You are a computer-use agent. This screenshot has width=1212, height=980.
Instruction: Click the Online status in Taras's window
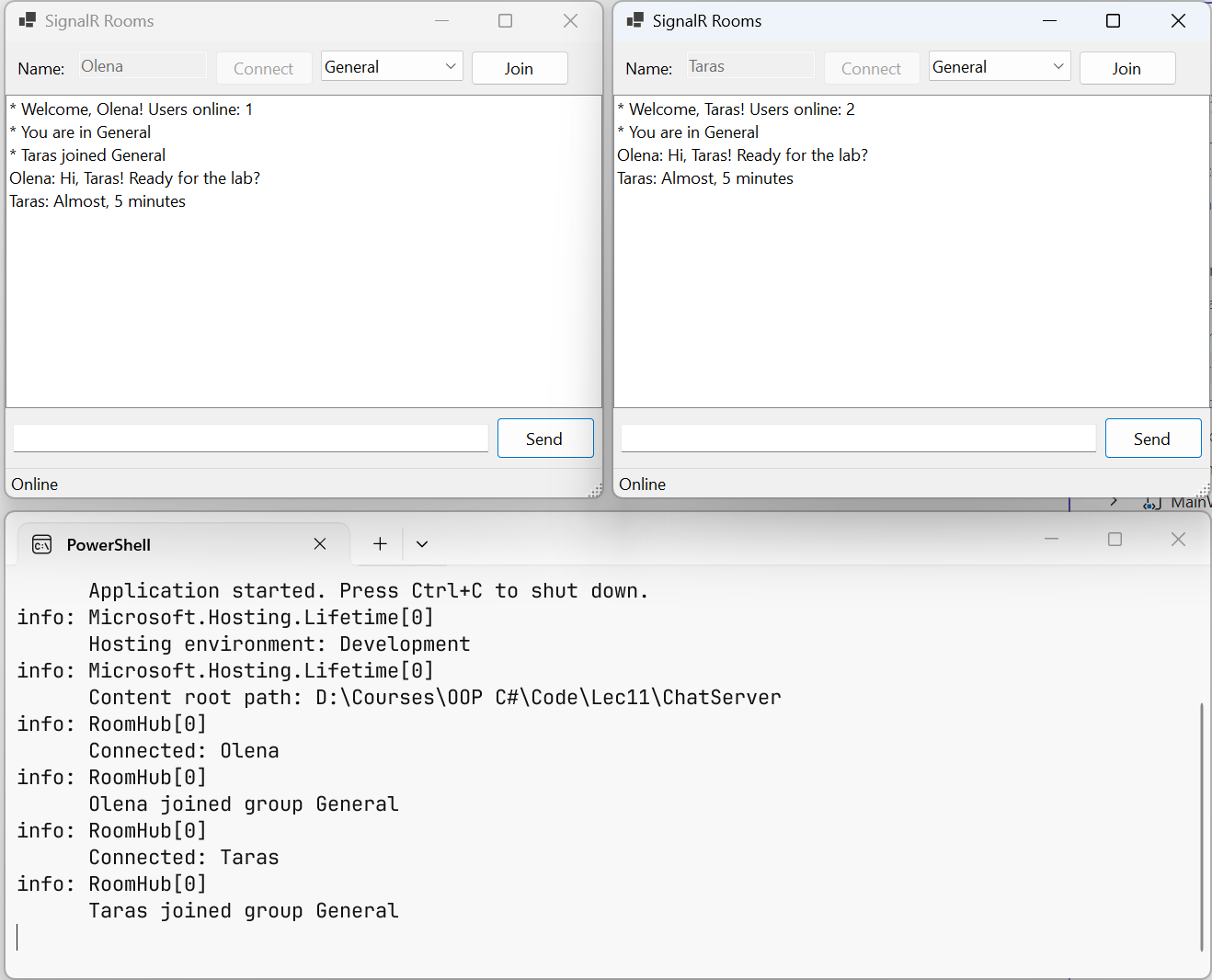click(x=643, y=484)
